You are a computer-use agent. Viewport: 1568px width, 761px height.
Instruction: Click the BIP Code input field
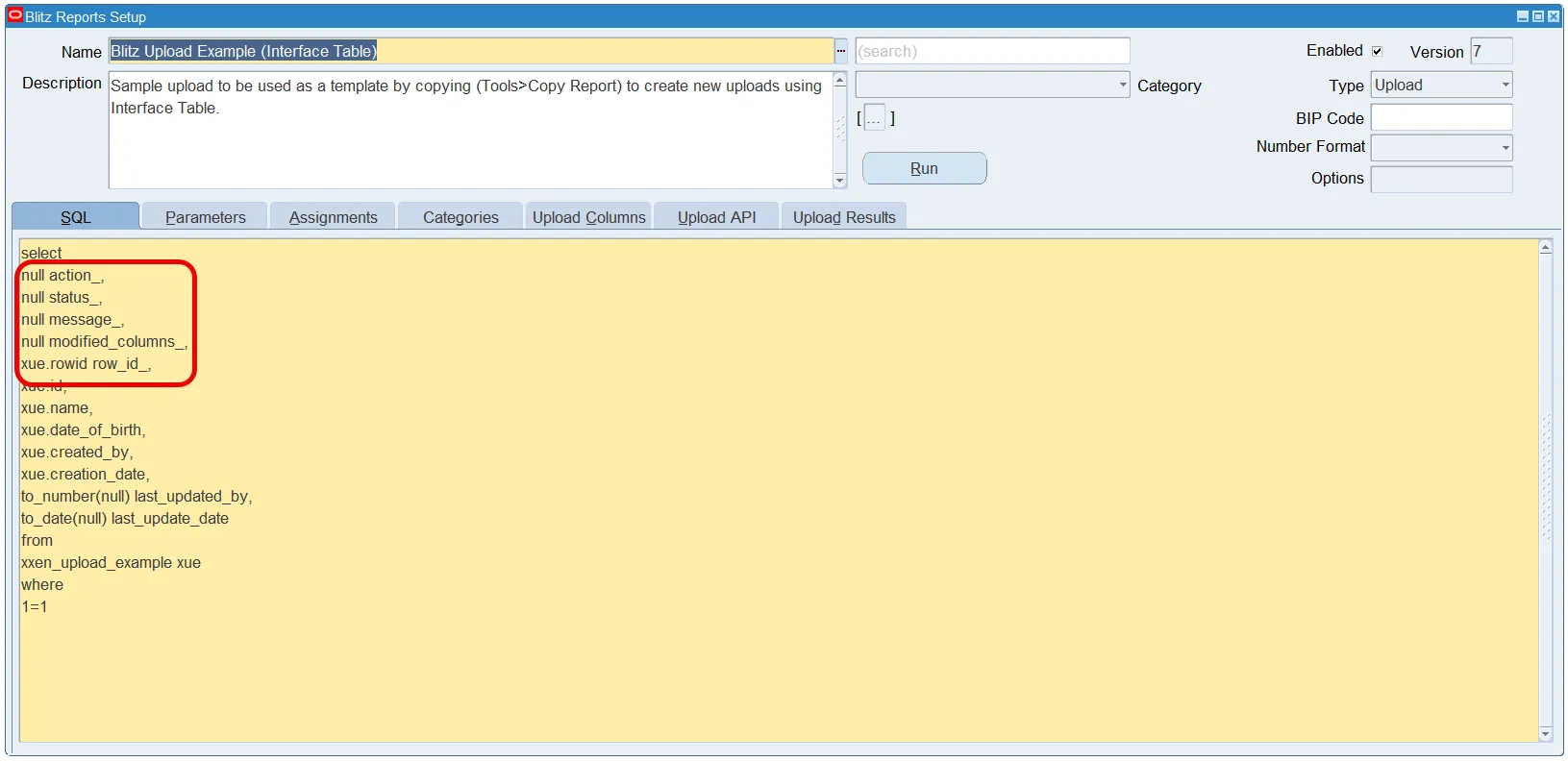pos(1441,117)
